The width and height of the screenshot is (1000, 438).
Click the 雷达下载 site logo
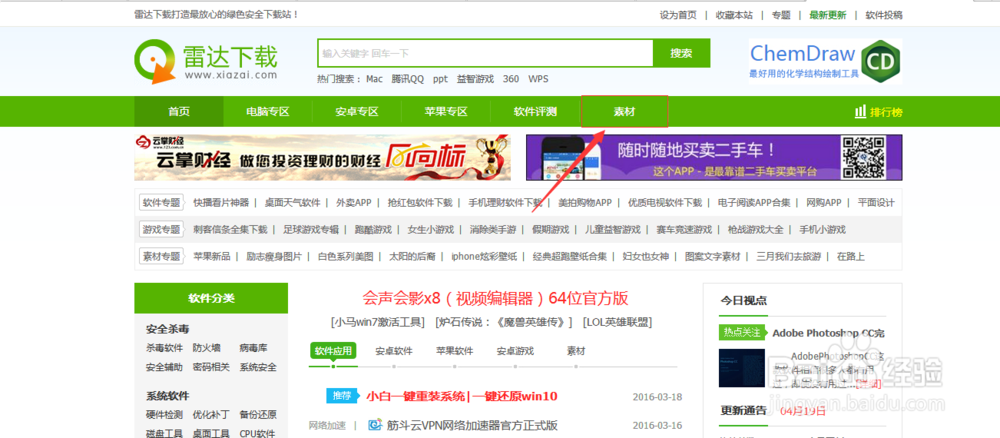click(x=206, y=61)
